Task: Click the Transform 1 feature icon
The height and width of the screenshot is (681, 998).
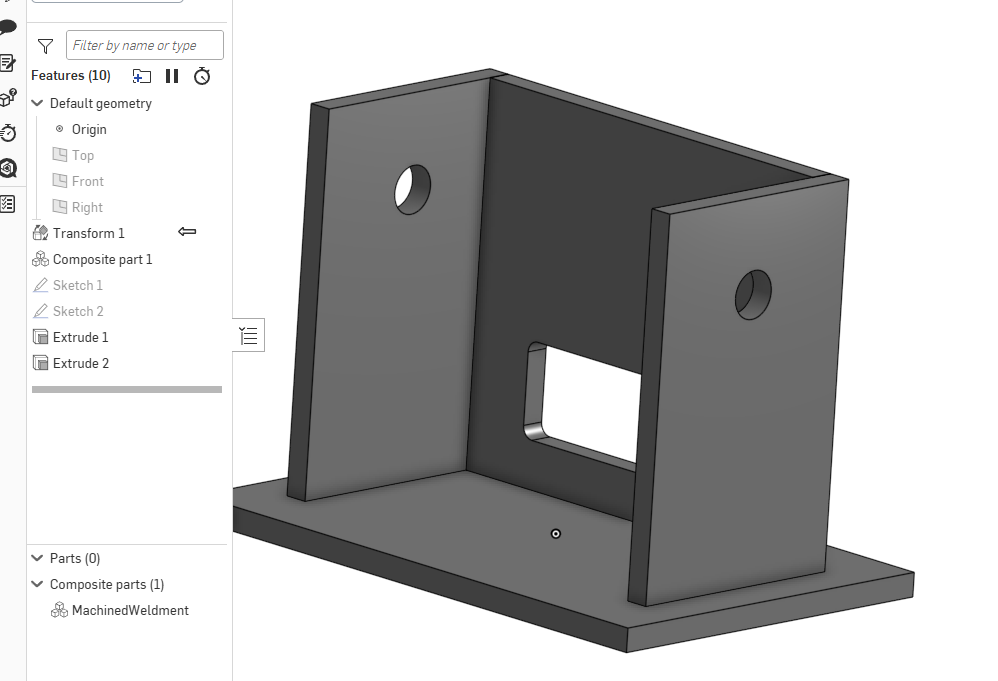Action: 40,233
